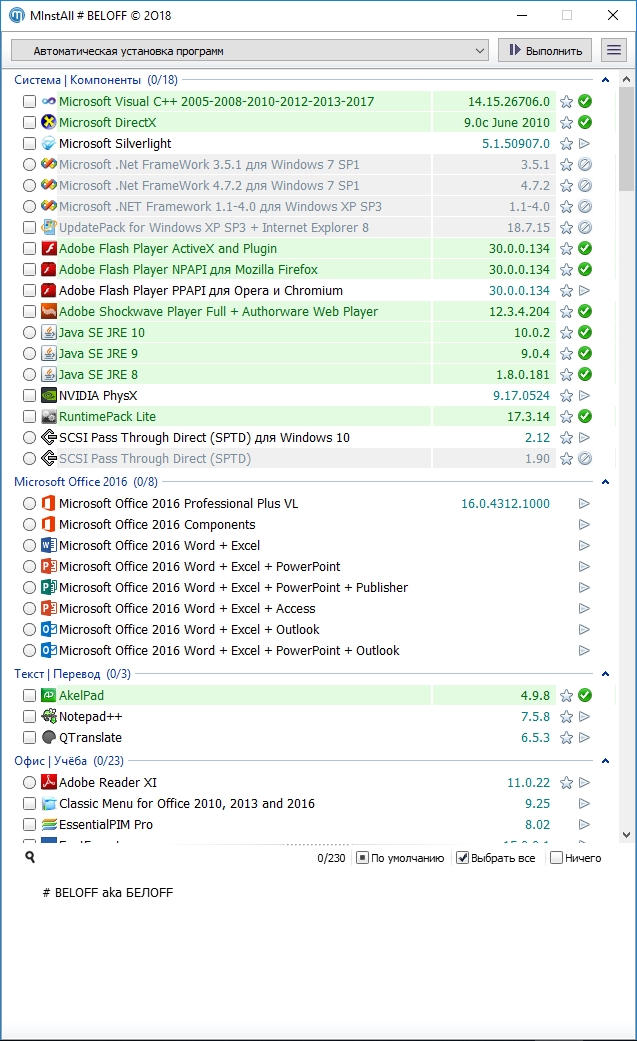Click the star icon for NVIDIA PhysX
Screen dimensions: 637x1041
pyautogui.click(x=566, y=396)
